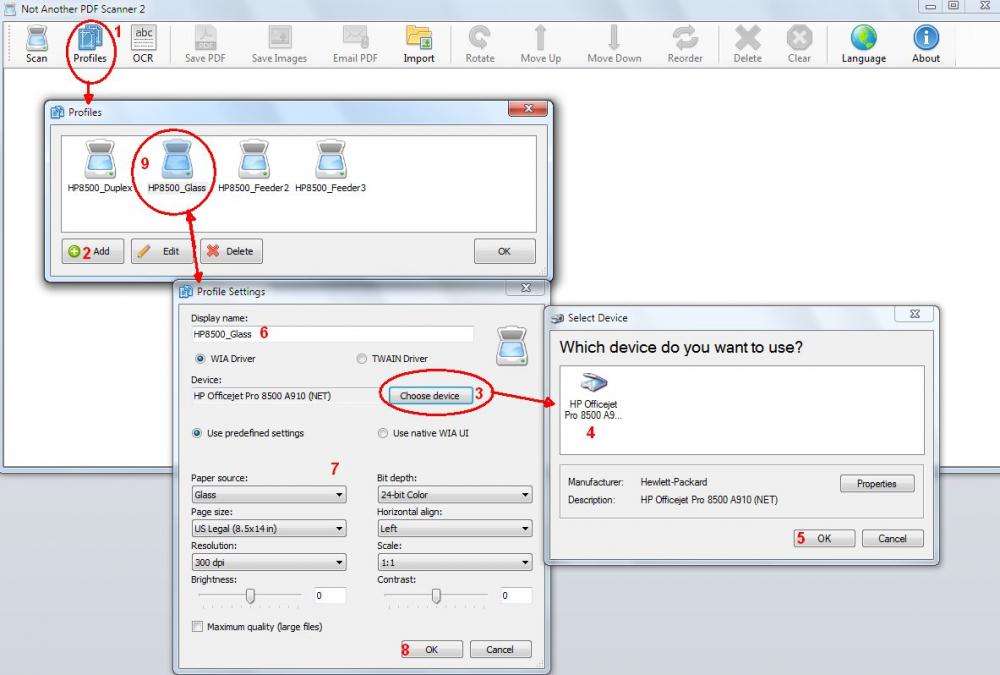Click the Display name text field

click(332, 334)
